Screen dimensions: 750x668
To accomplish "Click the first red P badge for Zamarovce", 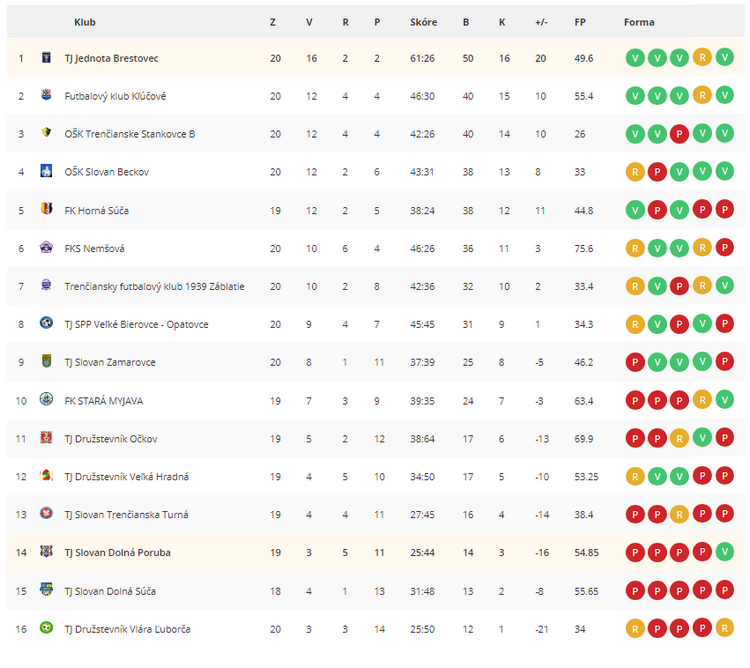I will click(635, 362).
